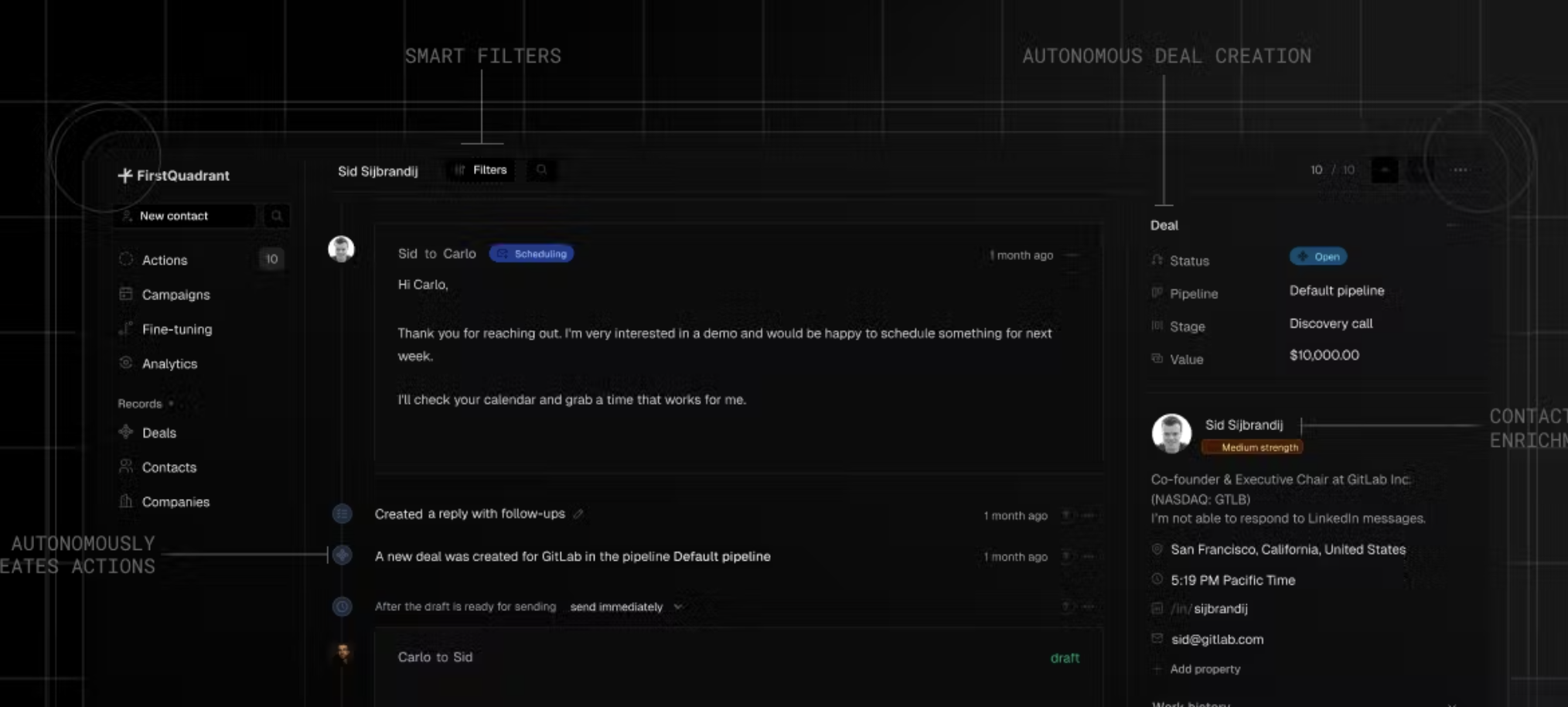The image size is (1568, 707).
Task: Open the send immediately dropdown
Action: 626,607
